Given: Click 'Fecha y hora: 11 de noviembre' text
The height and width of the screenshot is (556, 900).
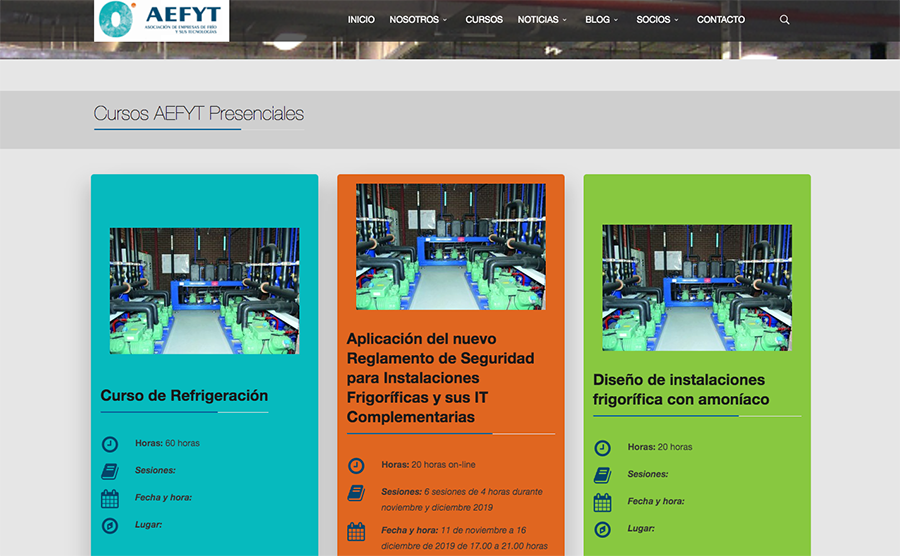Looking at the screenshot, I should (x=464, y=538).
